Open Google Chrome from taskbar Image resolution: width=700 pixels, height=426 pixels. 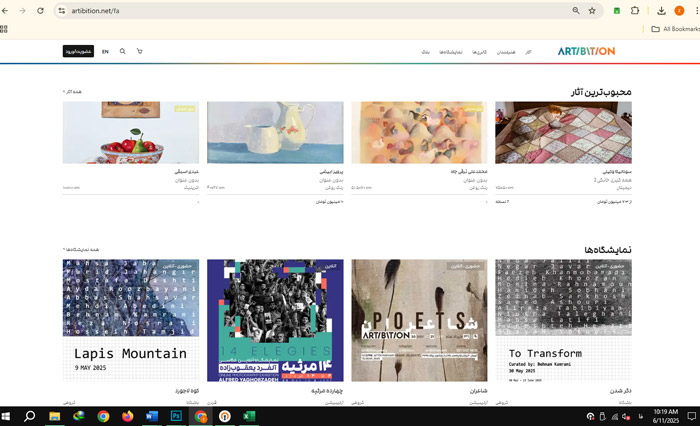tap(103, 416)
